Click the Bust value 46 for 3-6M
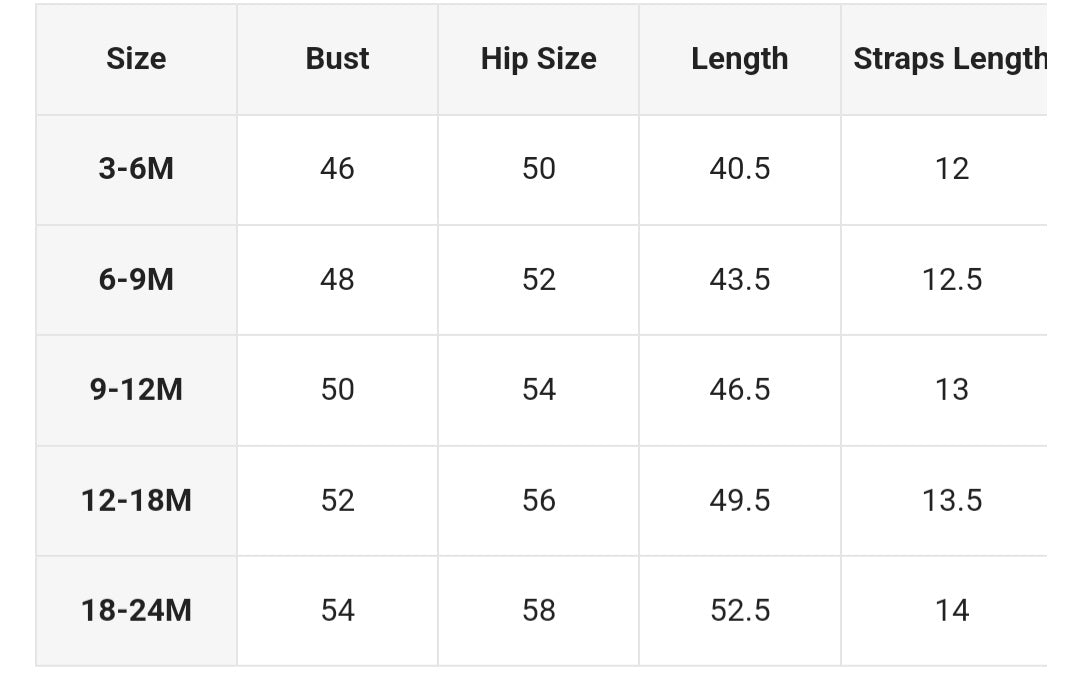This screenshot has height=684, width=1080. pyautogui.click(x=337, y=169)
